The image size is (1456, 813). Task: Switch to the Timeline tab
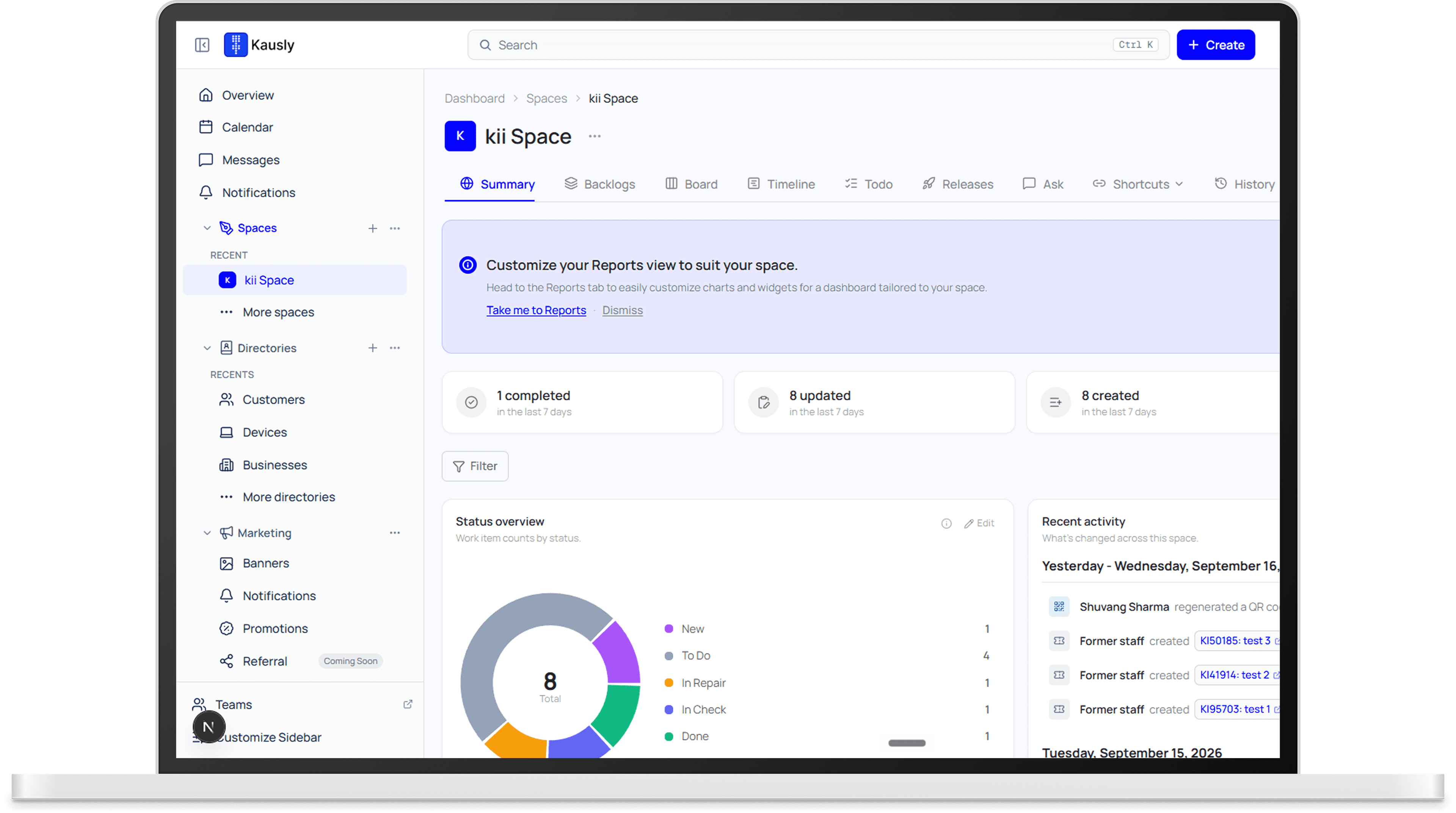point(781,184)
